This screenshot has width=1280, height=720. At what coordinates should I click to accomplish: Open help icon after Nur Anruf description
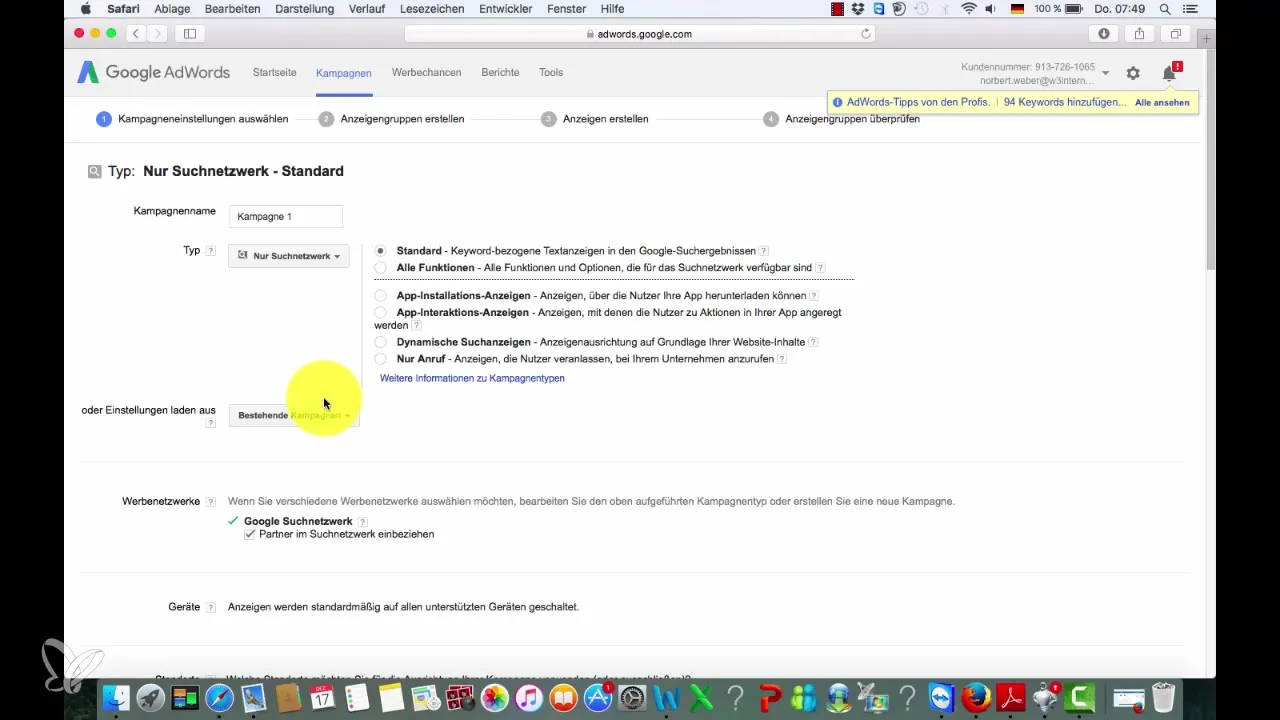pyautogui.click(x=782, y=359)
